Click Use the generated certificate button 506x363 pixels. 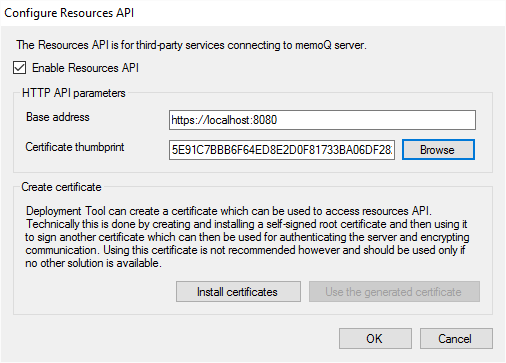click(394, 292)
